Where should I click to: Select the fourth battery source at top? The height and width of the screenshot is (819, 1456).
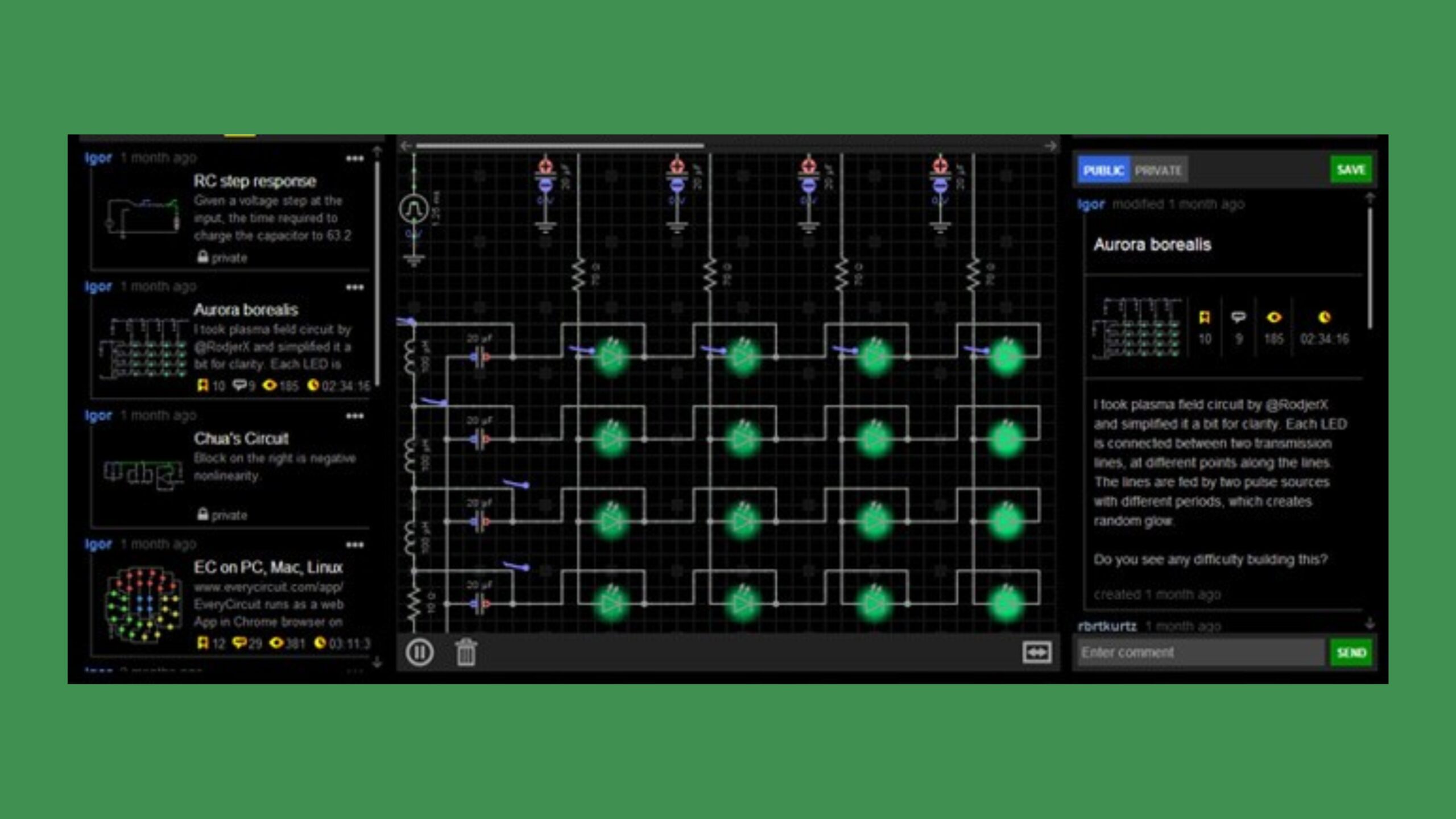(x=940, y=176)
